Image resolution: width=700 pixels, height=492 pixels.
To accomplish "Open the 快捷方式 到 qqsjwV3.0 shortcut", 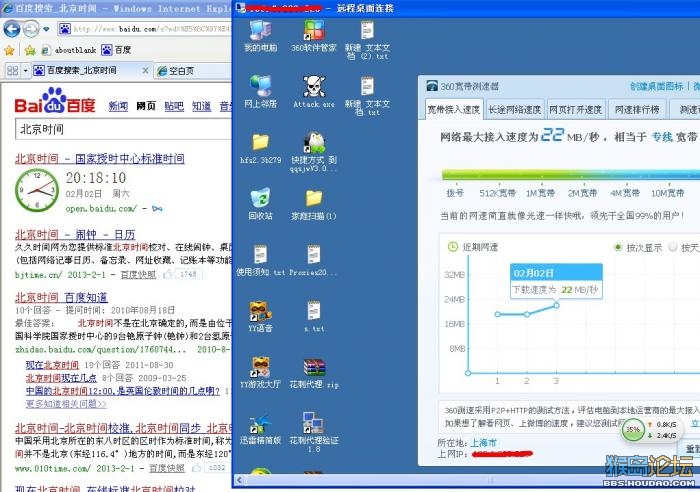I will (314, 153).
